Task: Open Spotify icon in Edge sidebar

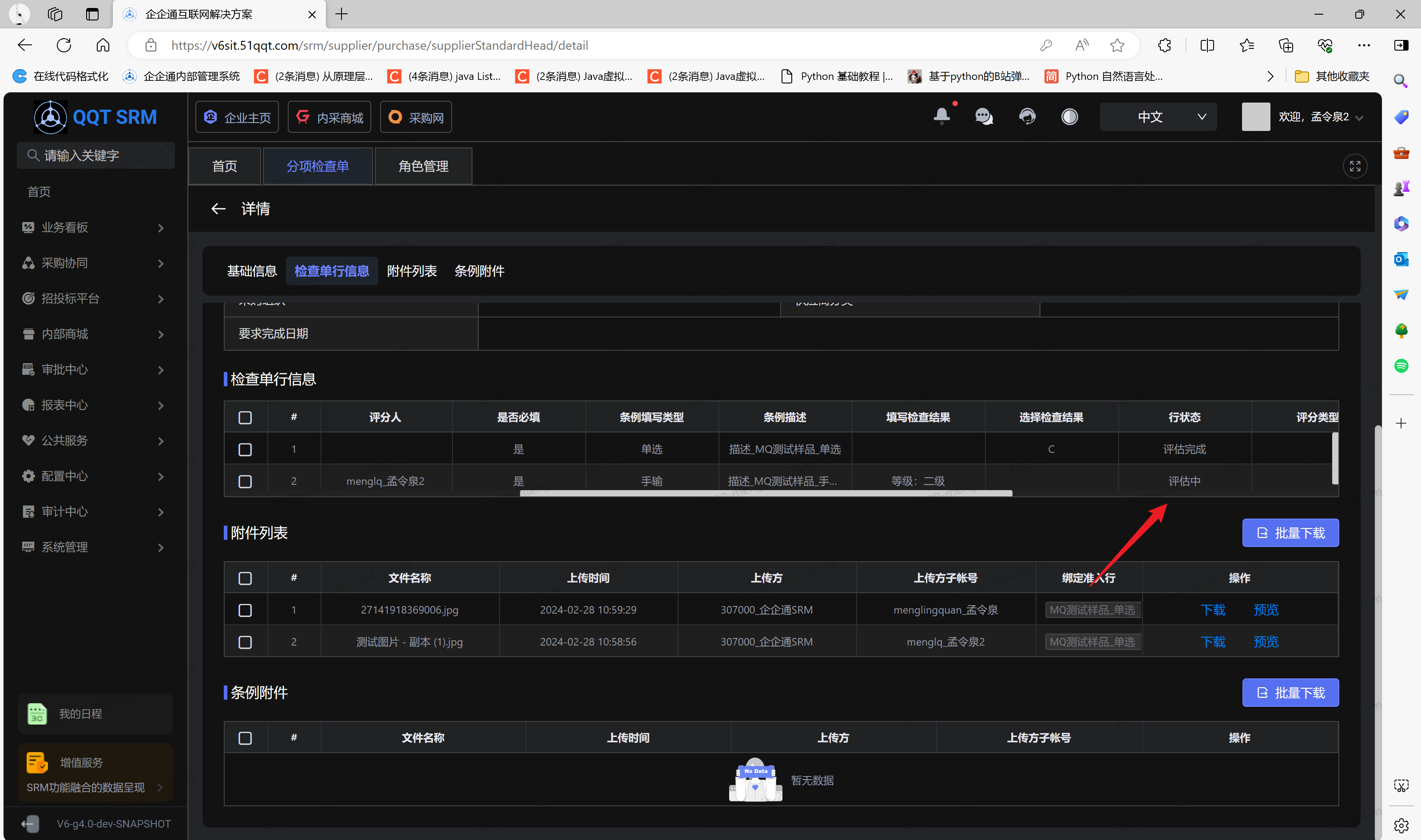Action: 1401,366
